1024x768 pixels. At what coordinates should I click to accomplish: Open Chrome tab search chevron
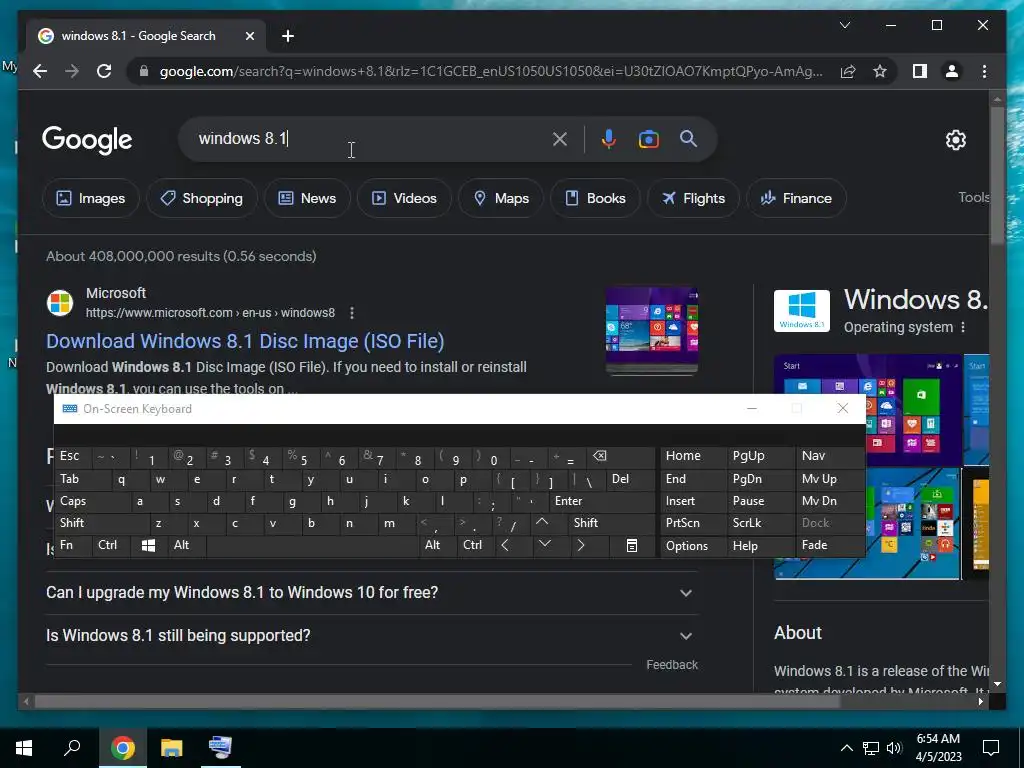(844, 25)
